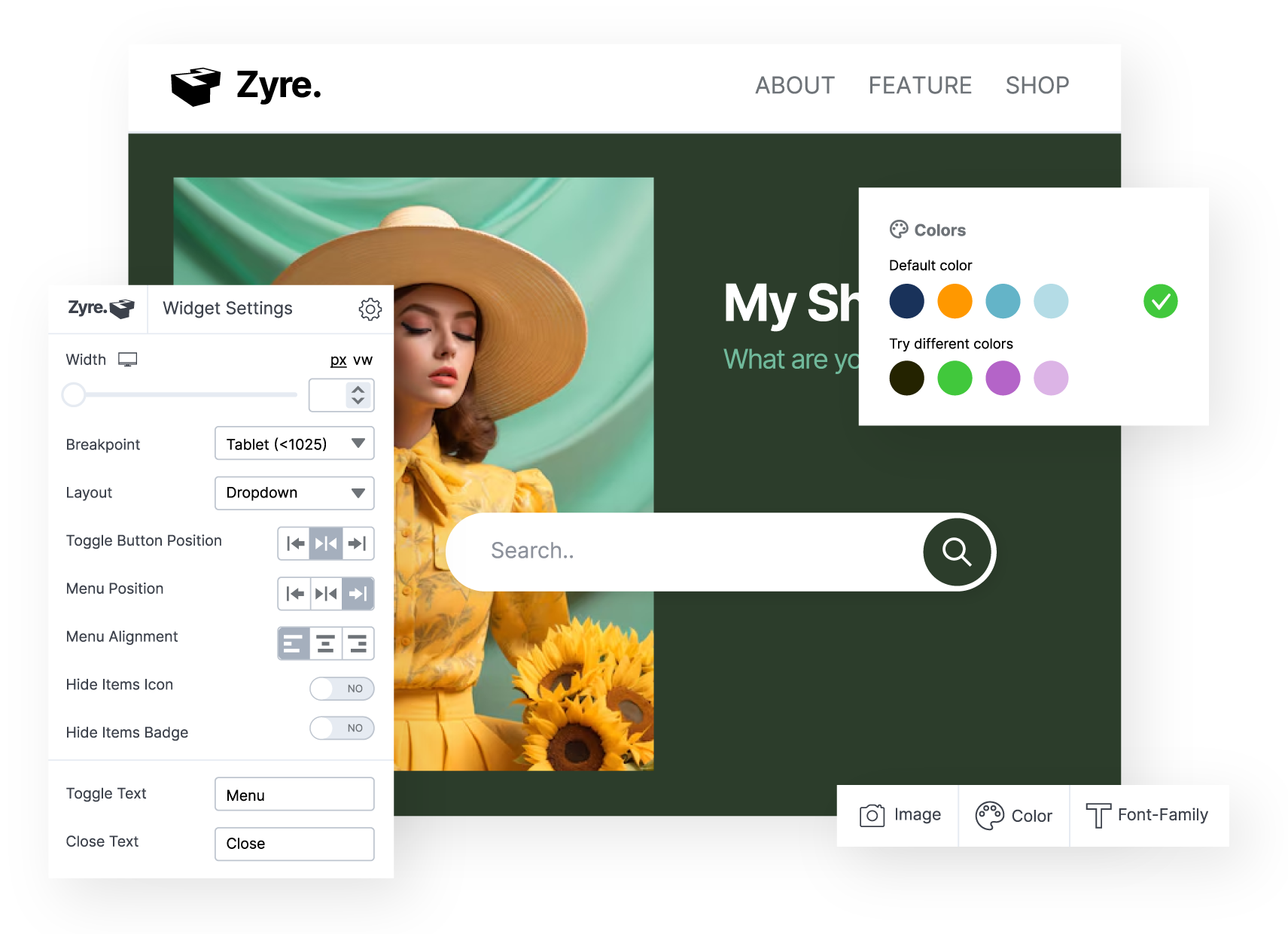Toggle Hide Items Badge switch
Image resolution: width=1288 pixels, height=934 pixels.
click(342, 728)
